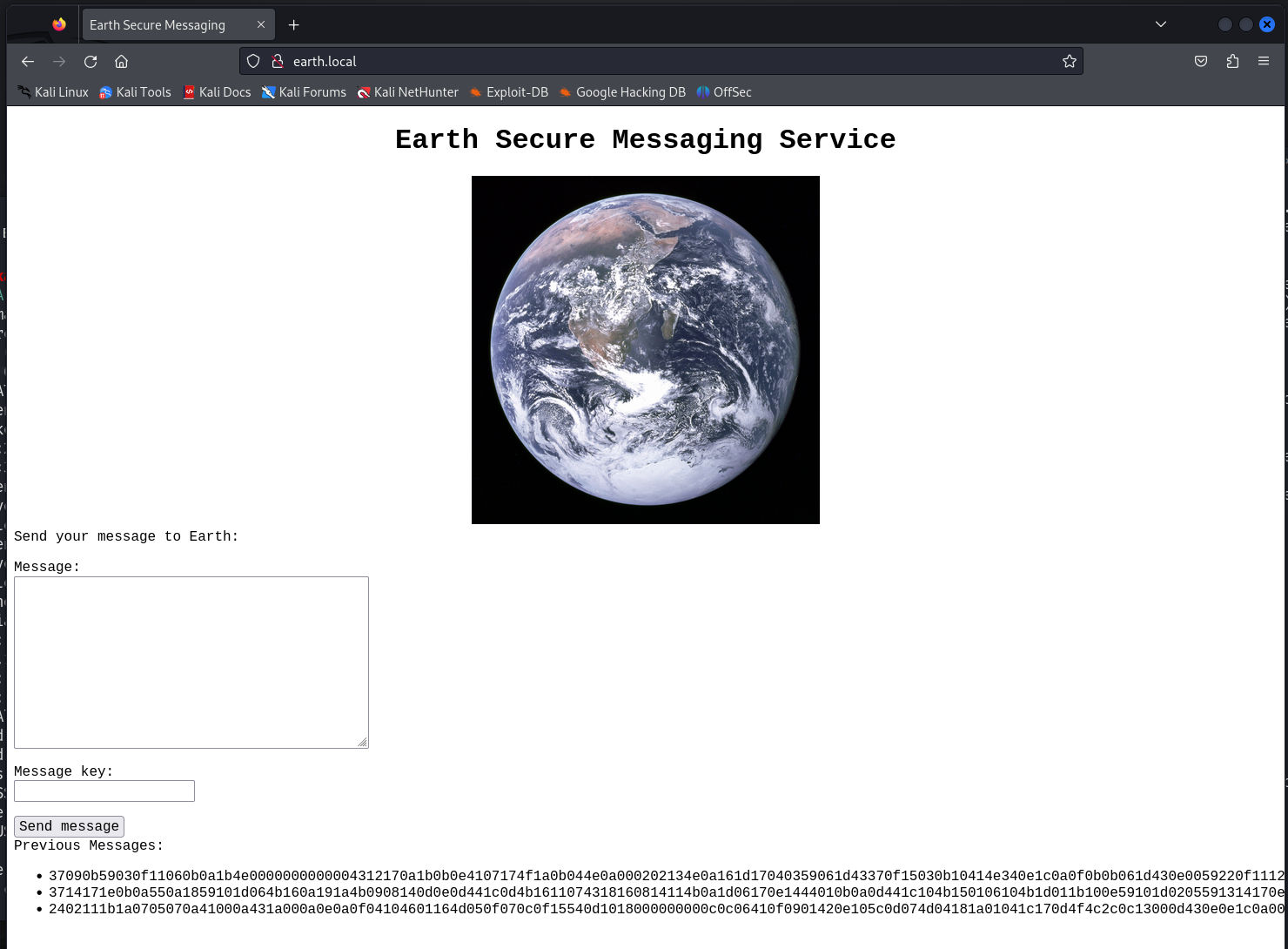
Task: Click the Message key input field
Action: [104, 791]
